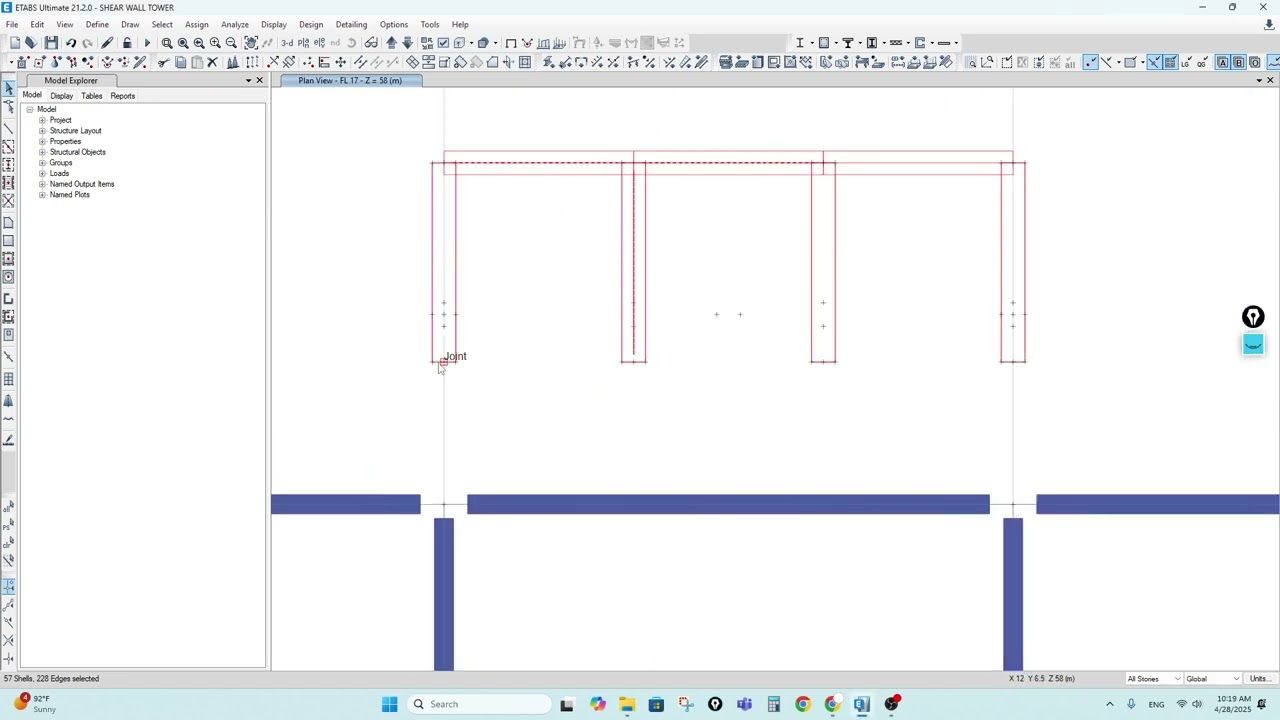Expand the Loads tree node
This screenshot has width=1280, height=720.
click(42, 174)
